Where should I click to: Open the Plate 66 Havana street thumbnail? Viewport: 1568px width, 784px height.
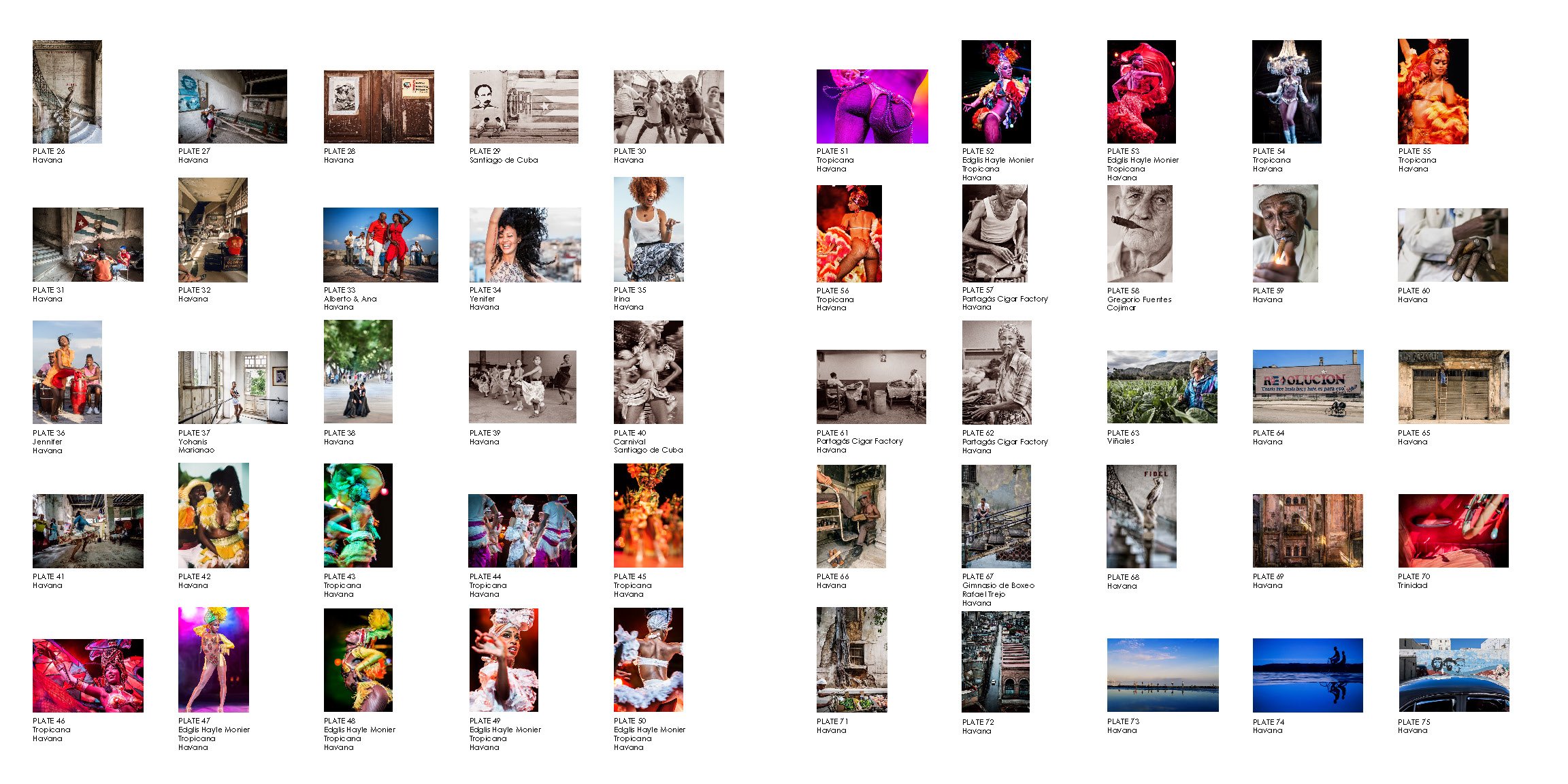pyautogui.click(x=851, y=517)
